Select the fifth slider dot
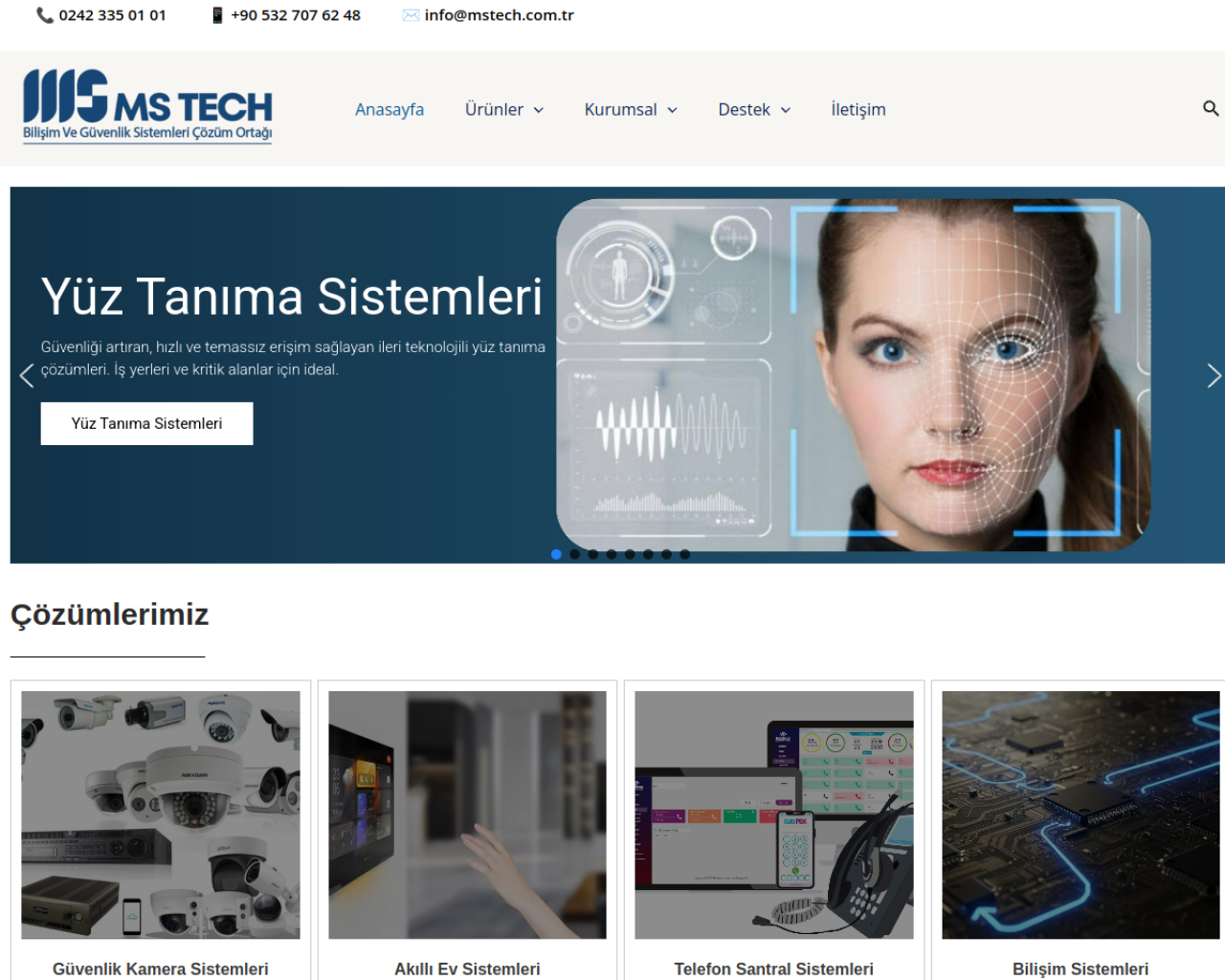This screenshot has width=1225, height=980. 630,554
